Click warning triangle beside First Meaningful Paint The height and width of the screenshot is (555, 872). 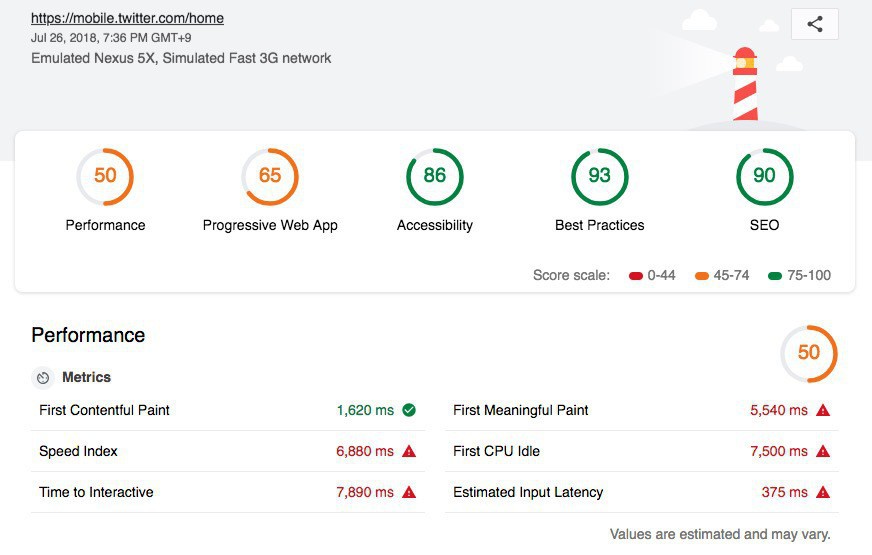pos(823,410)
